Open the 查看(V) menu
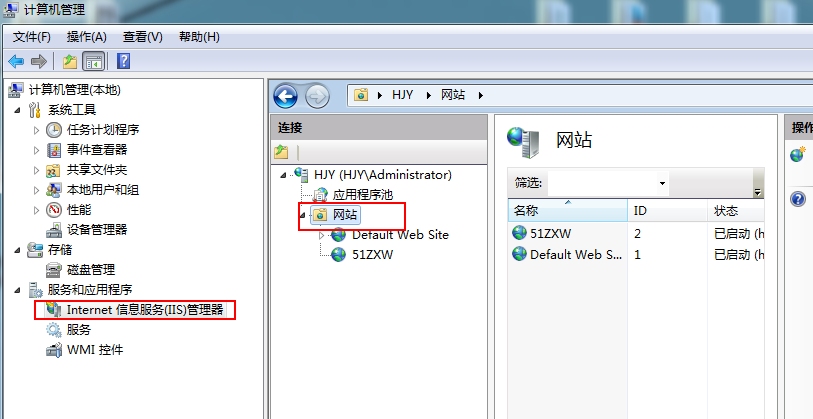Screen dimensions: 813x419 [143, 37]
